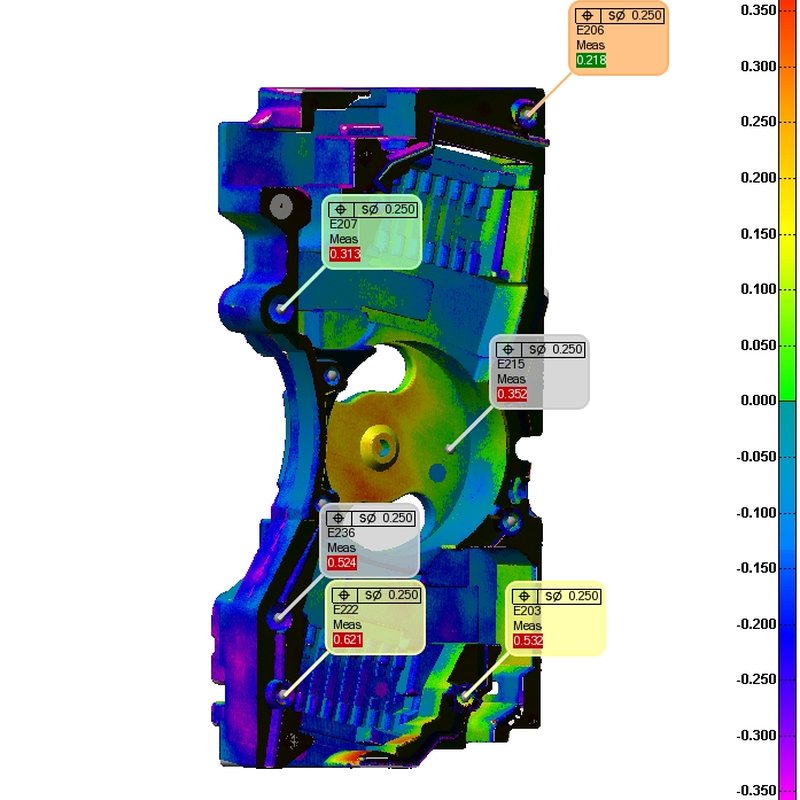Select the red measured value 0.532
Screen dimensions: 800x800
[x=528, y=641]
